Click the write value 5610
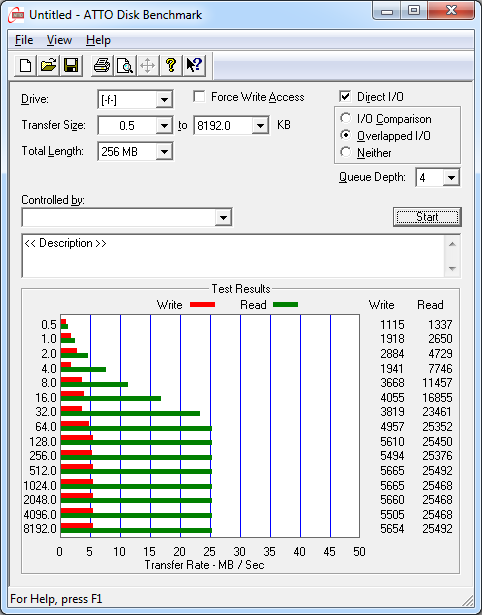The height and width of the screenshot is (615, 482). (392, 442)
